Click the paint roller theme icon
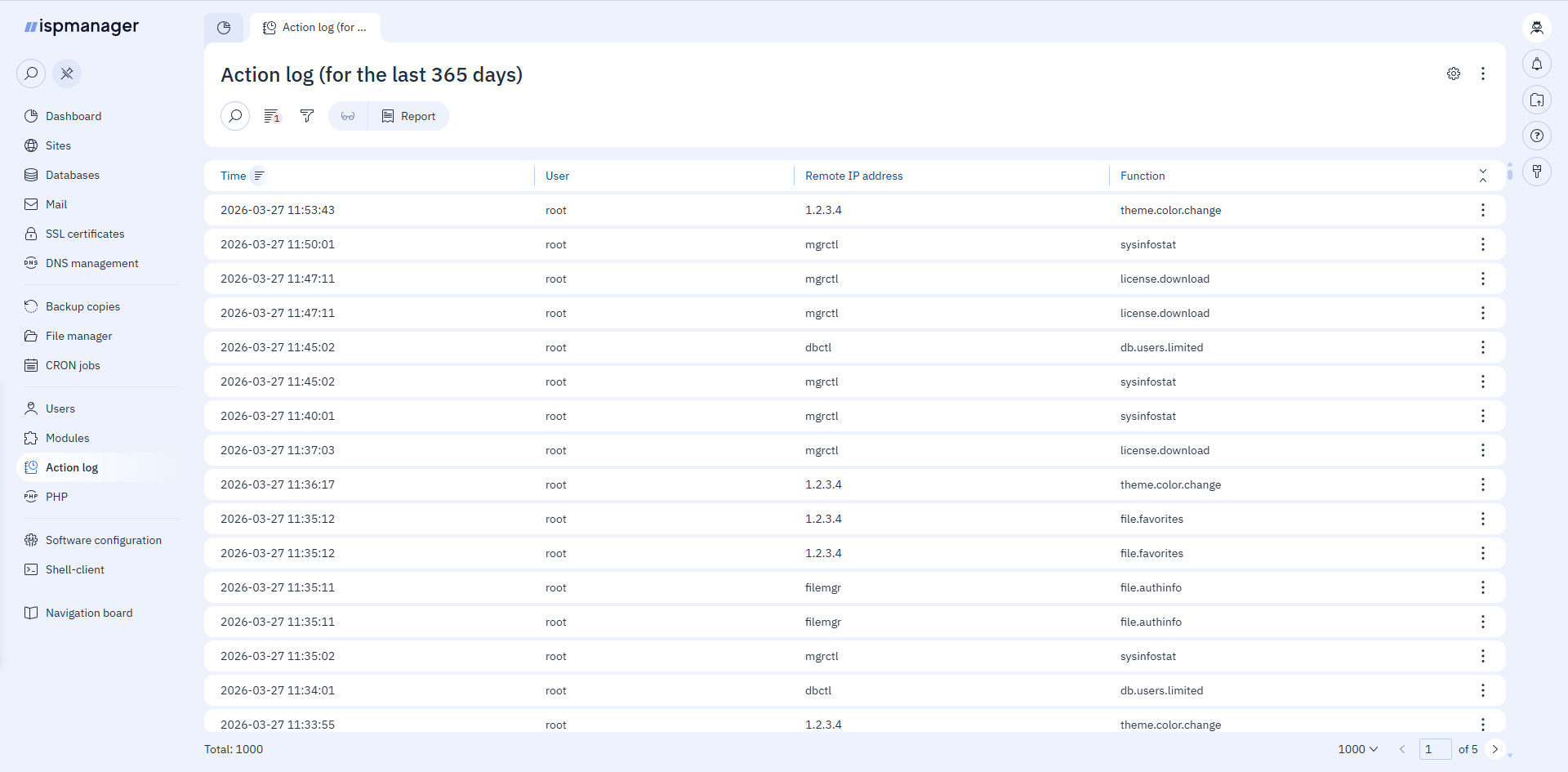1568x772 pixels. 1537,172
